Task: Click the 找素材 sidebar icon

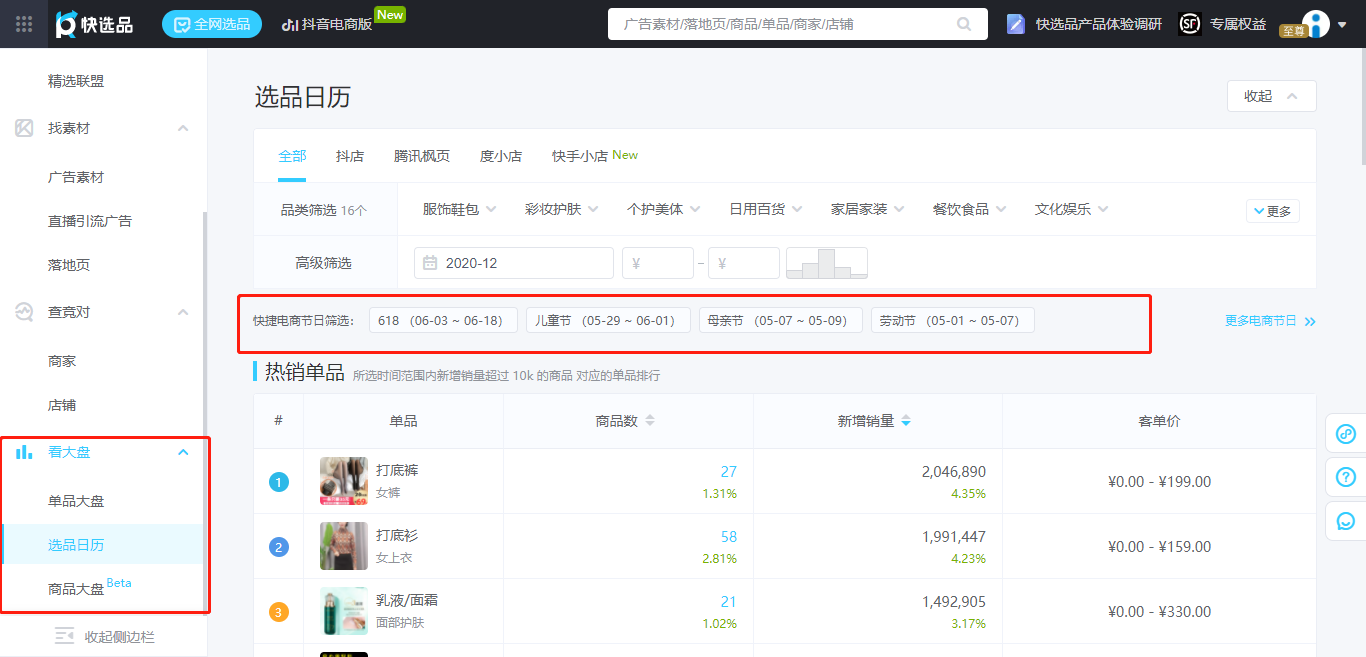Action: pos(24,128)
